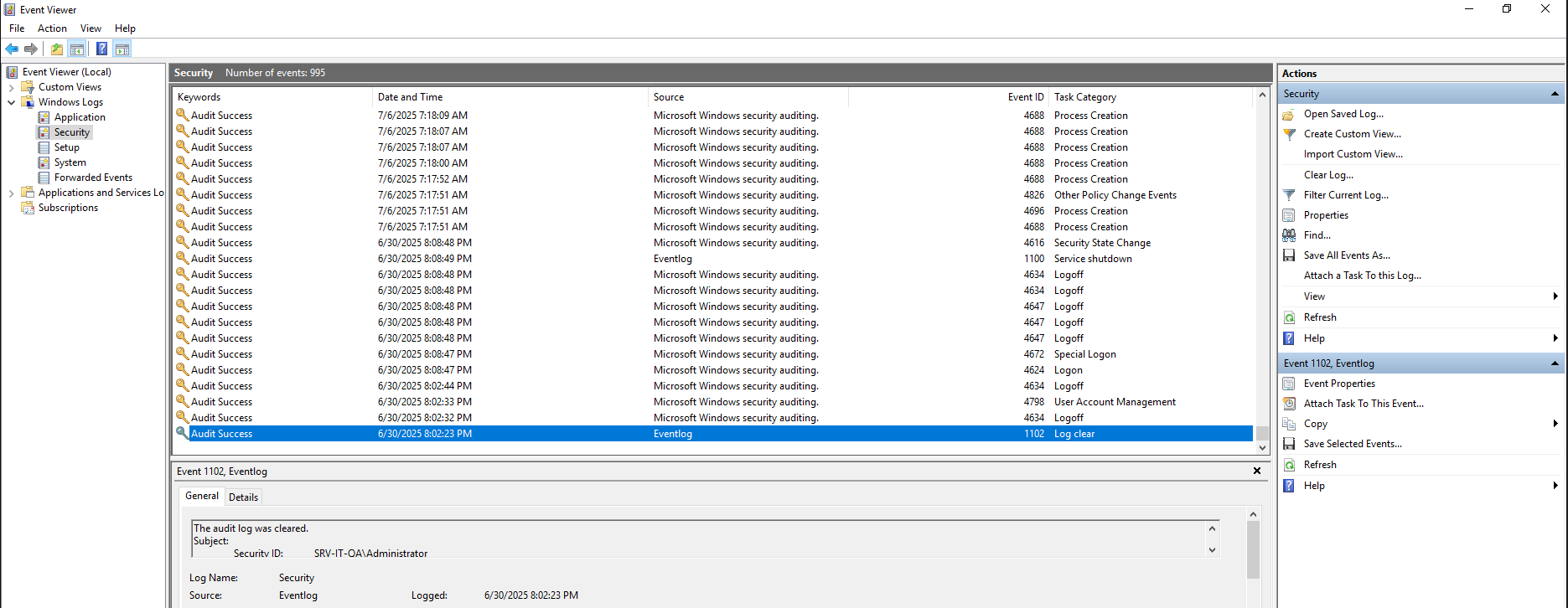Switch to the Details tab
The image size is (1568, 608).
(x=243, y=497)
